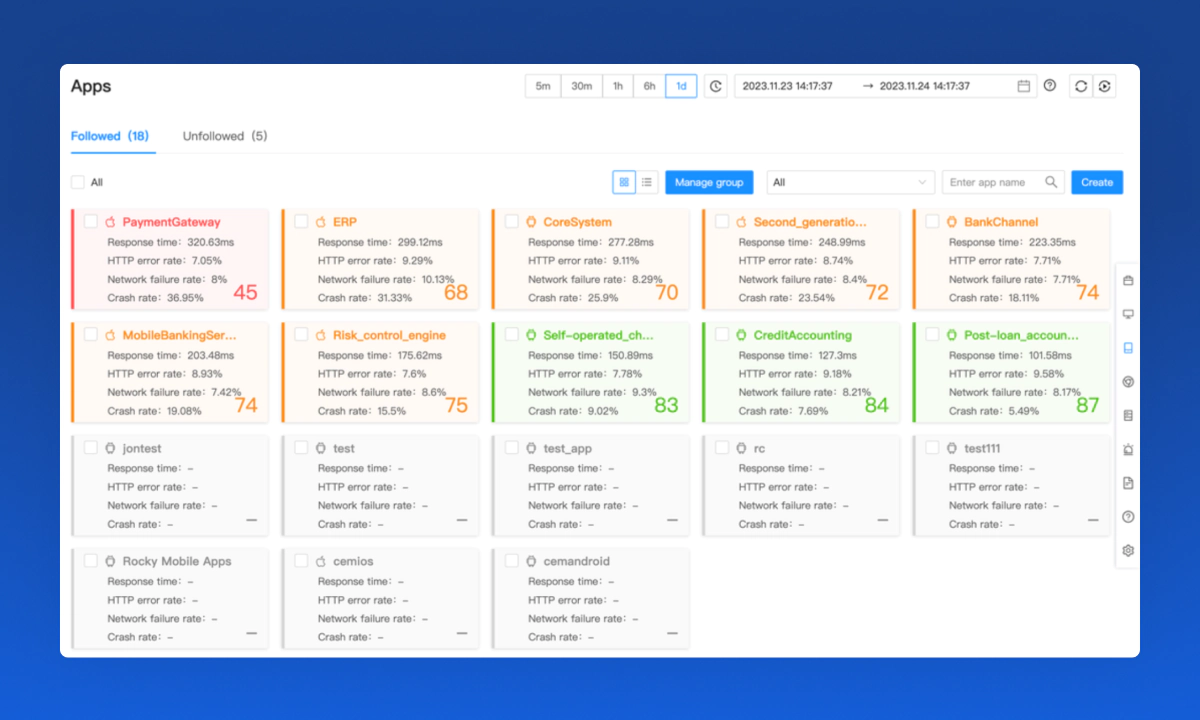The height and width of the screenshot is (720, 1200).
Task: Open the help icon in right sidebar
Action: click(x=1128, y=517)
